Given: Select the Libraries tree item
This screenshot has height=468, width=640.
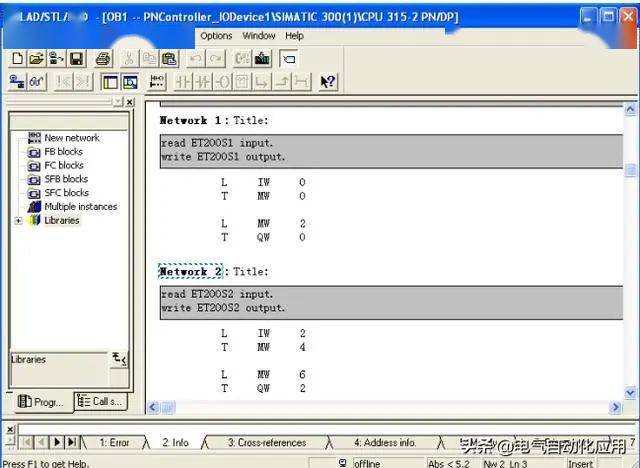Looking at the screenshot, I should click(62, 220).
